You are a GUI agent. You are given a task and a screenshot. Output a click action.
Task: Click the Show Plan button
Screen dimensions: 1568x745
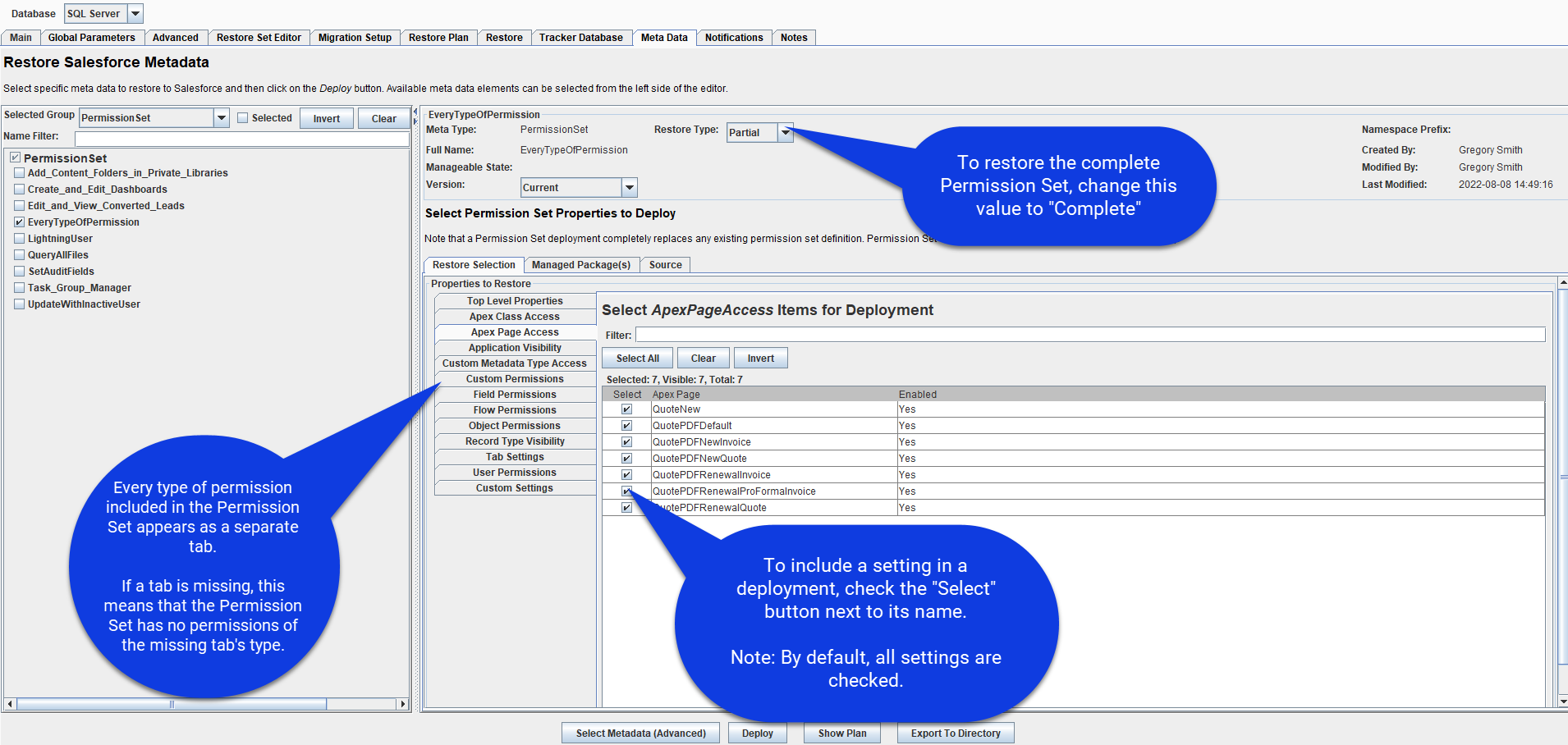842,734
